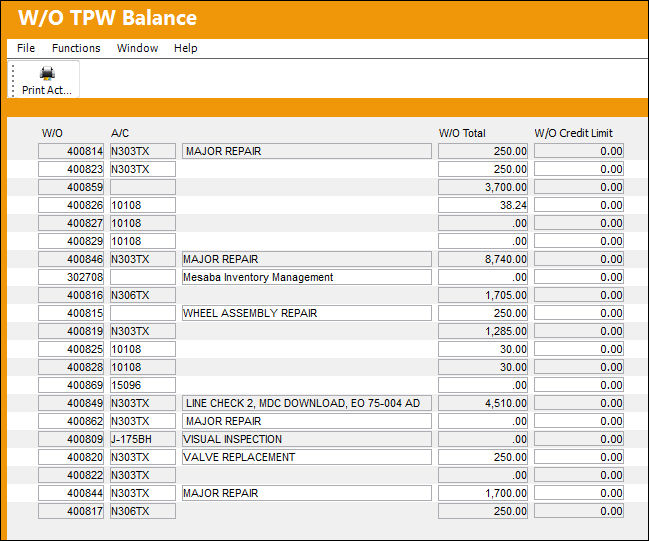This screenshot has width=649, height=541.
Task: Select W/O number 400819 field
Action: tap(71, 331)
